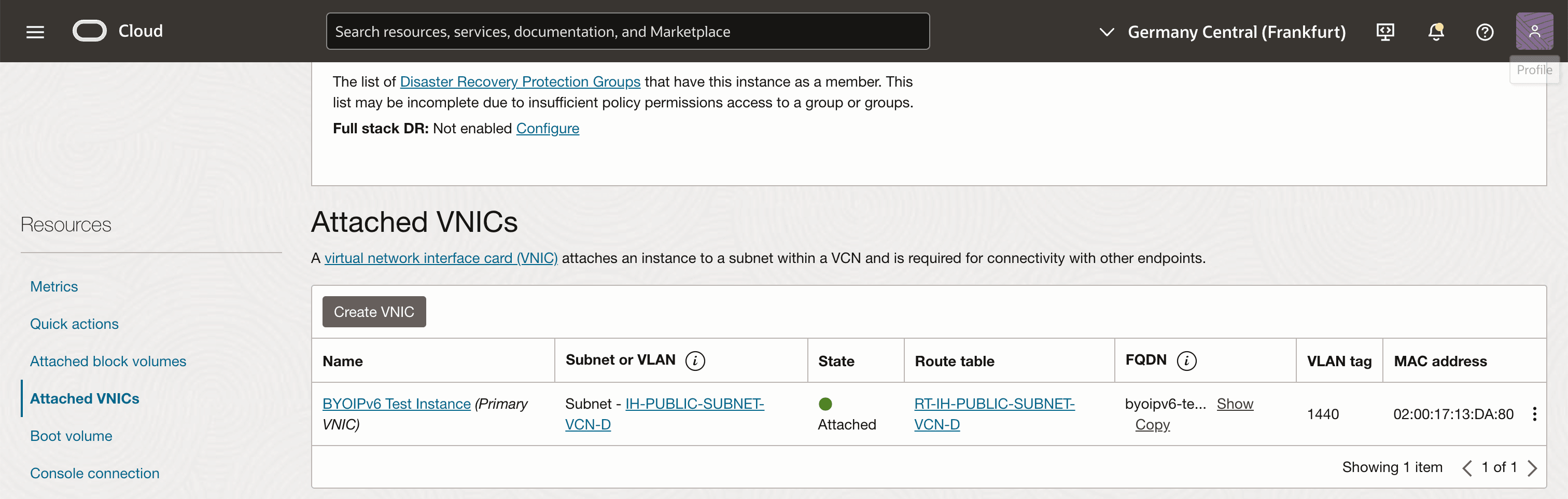Focus the search resources and services field
Image resolution: width=1568 pixels, height=499 pixels.
pyautogui.click(x=627, y=32)
